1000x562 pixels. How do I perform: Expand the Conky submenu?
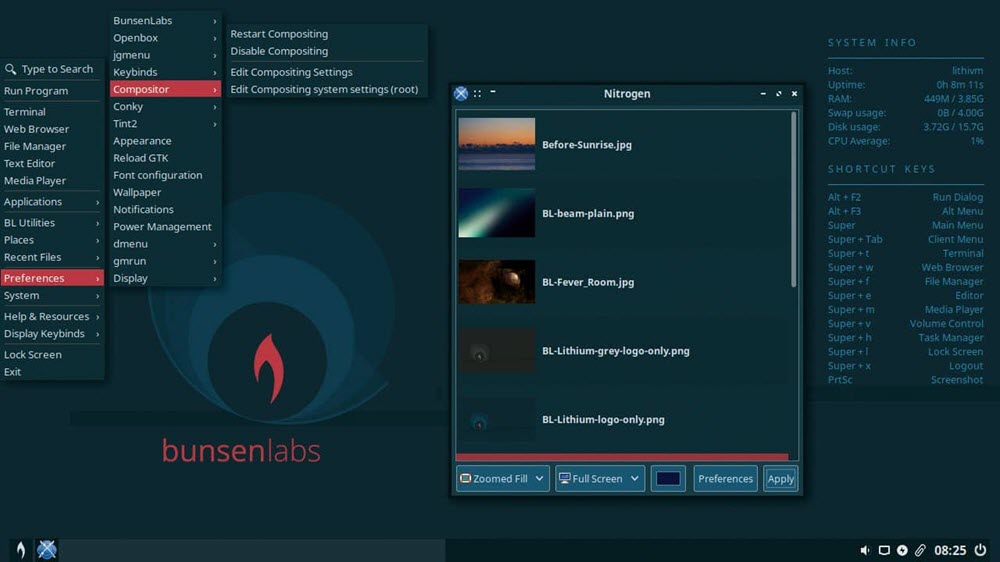click(x=165, y=106)
